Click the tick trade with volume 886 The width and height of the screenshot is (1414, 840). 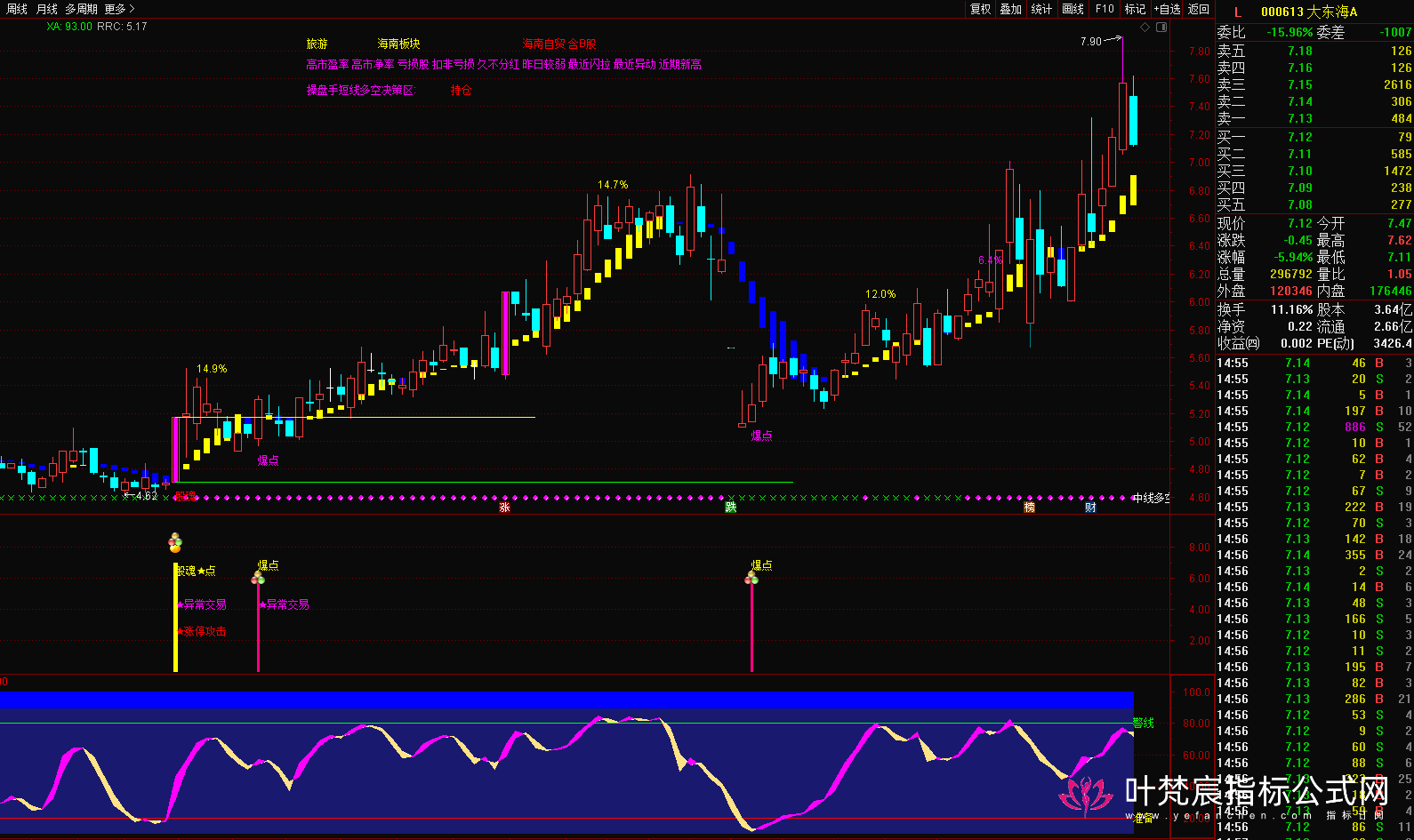pos(1355,427)
